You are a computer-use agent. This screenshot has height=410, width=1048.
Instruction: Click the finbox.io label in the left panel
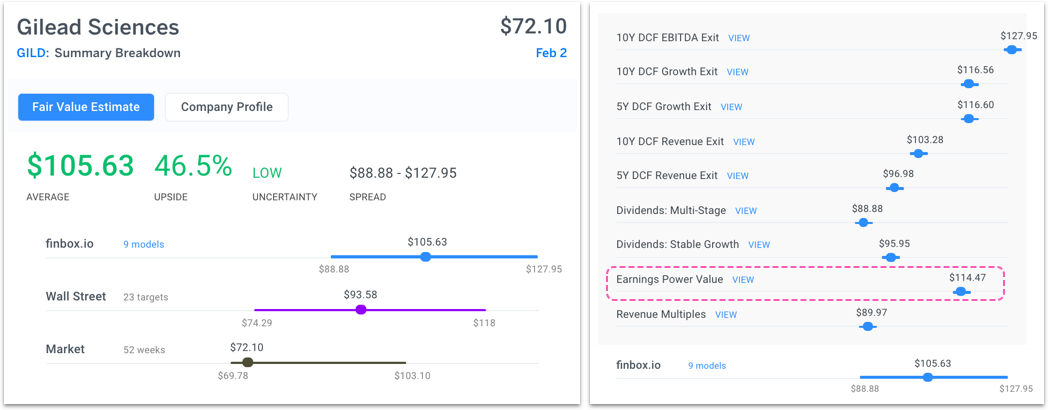(70, 244)
